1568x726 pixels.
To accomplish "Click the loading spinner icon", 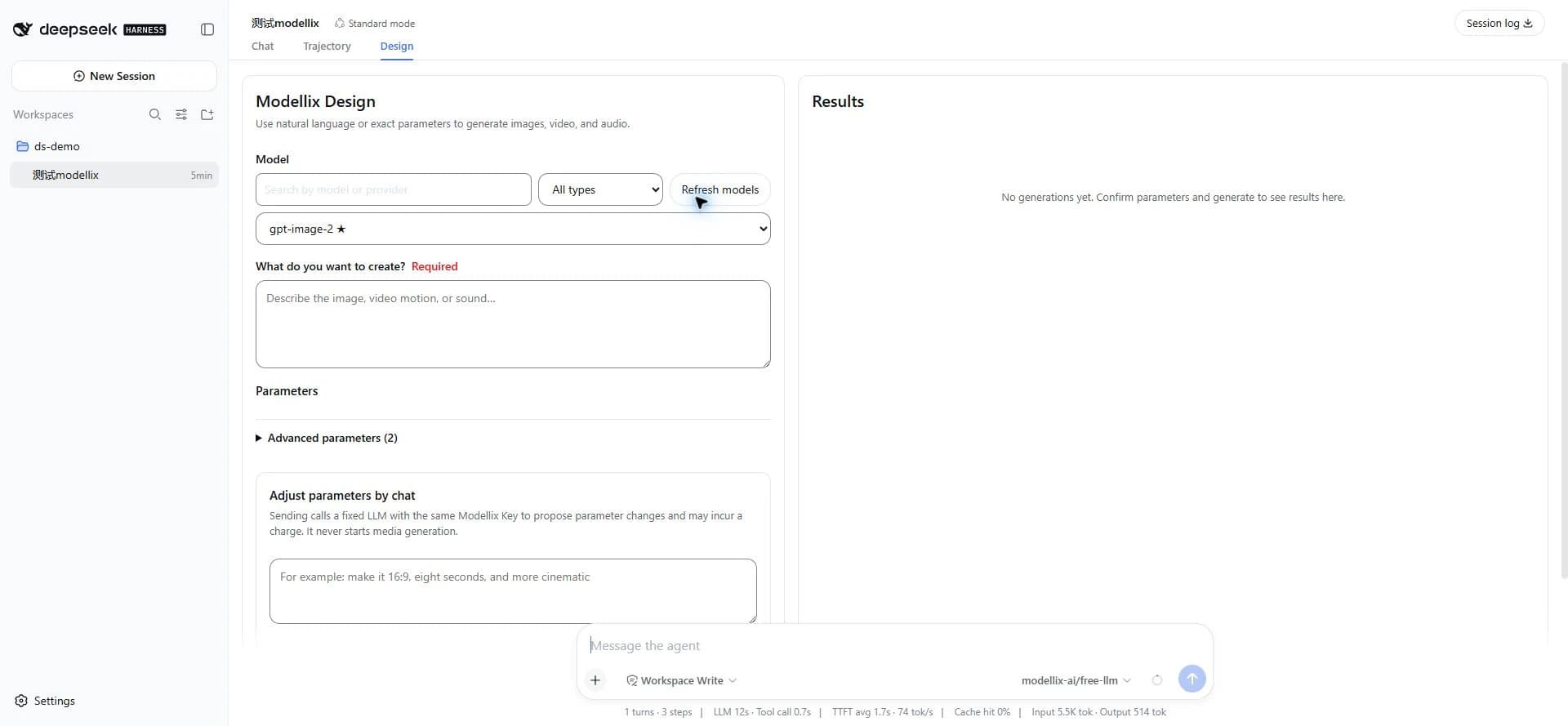I will (1157, 680).
